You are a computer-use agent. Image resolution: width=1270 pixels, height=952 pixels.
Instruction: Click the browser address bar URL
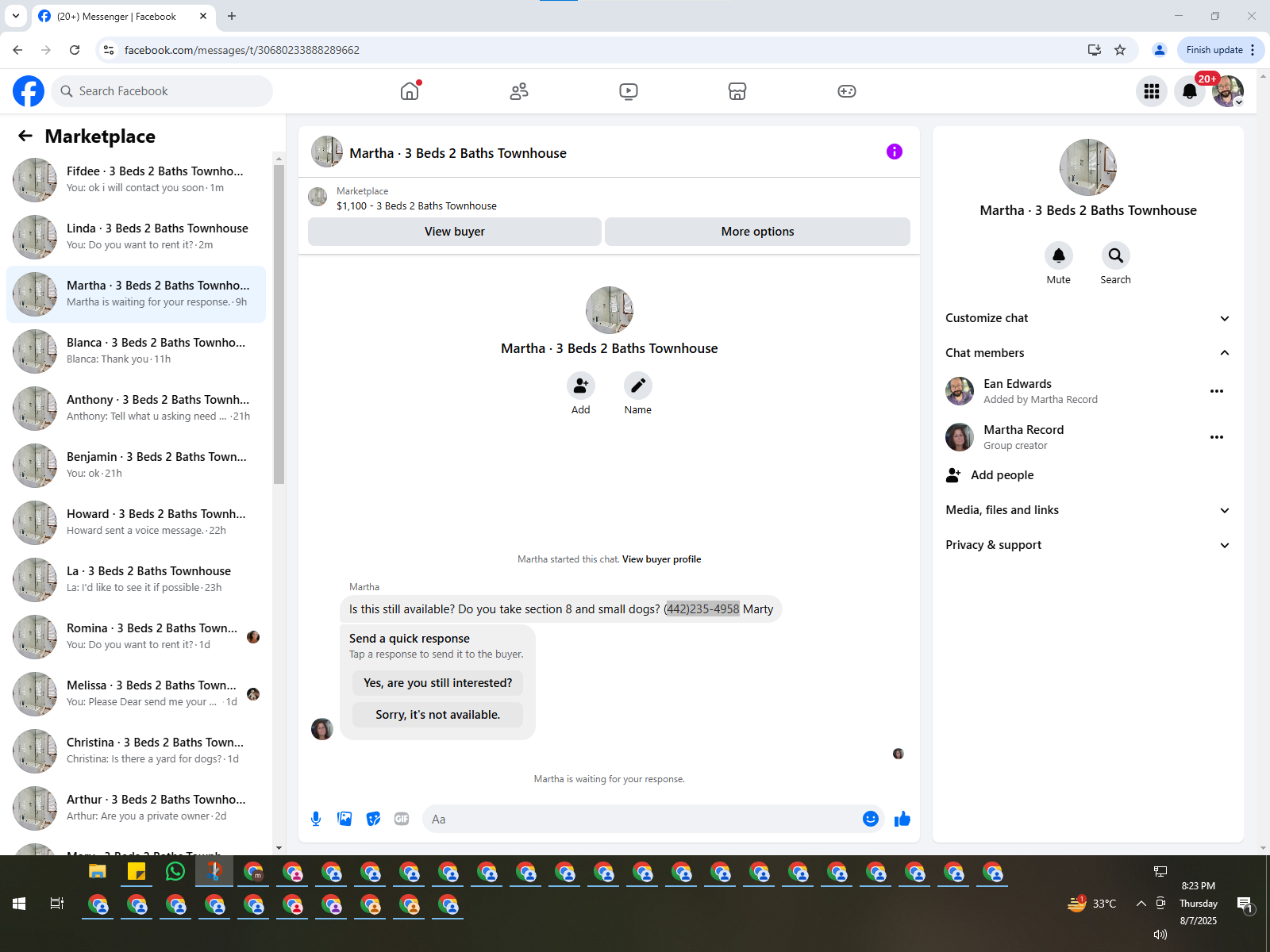point(242,50)
